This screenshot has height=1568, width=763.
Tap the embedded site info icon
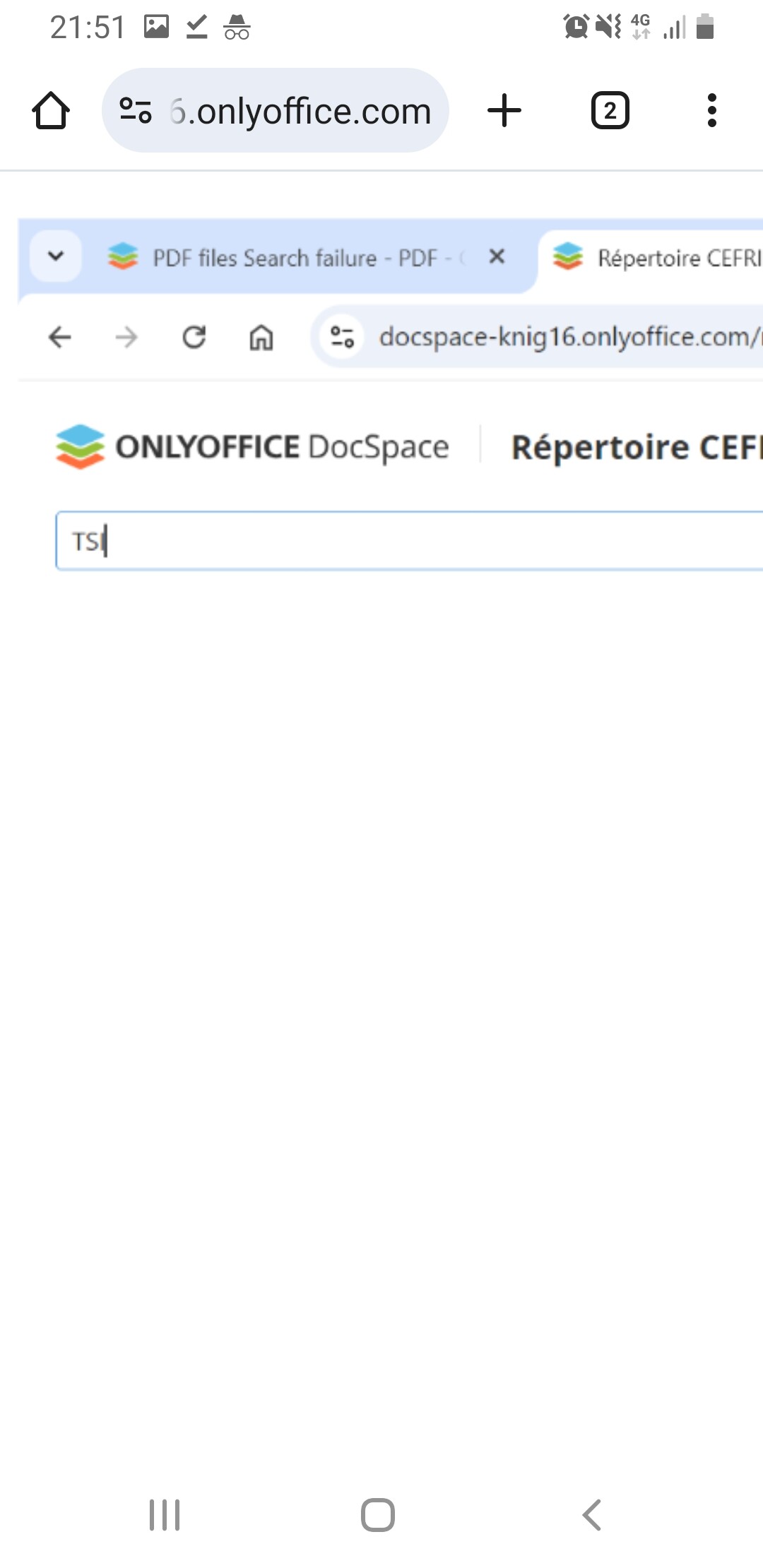343,337
